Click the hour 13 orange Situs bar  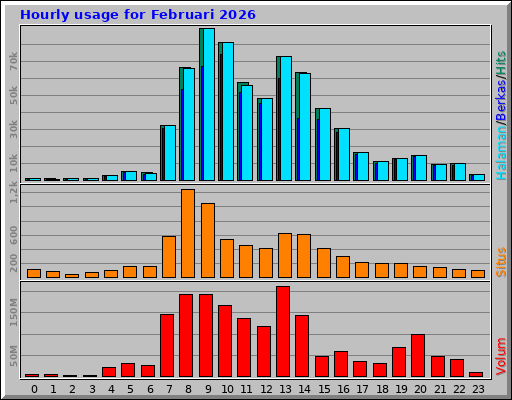(285, 255)
